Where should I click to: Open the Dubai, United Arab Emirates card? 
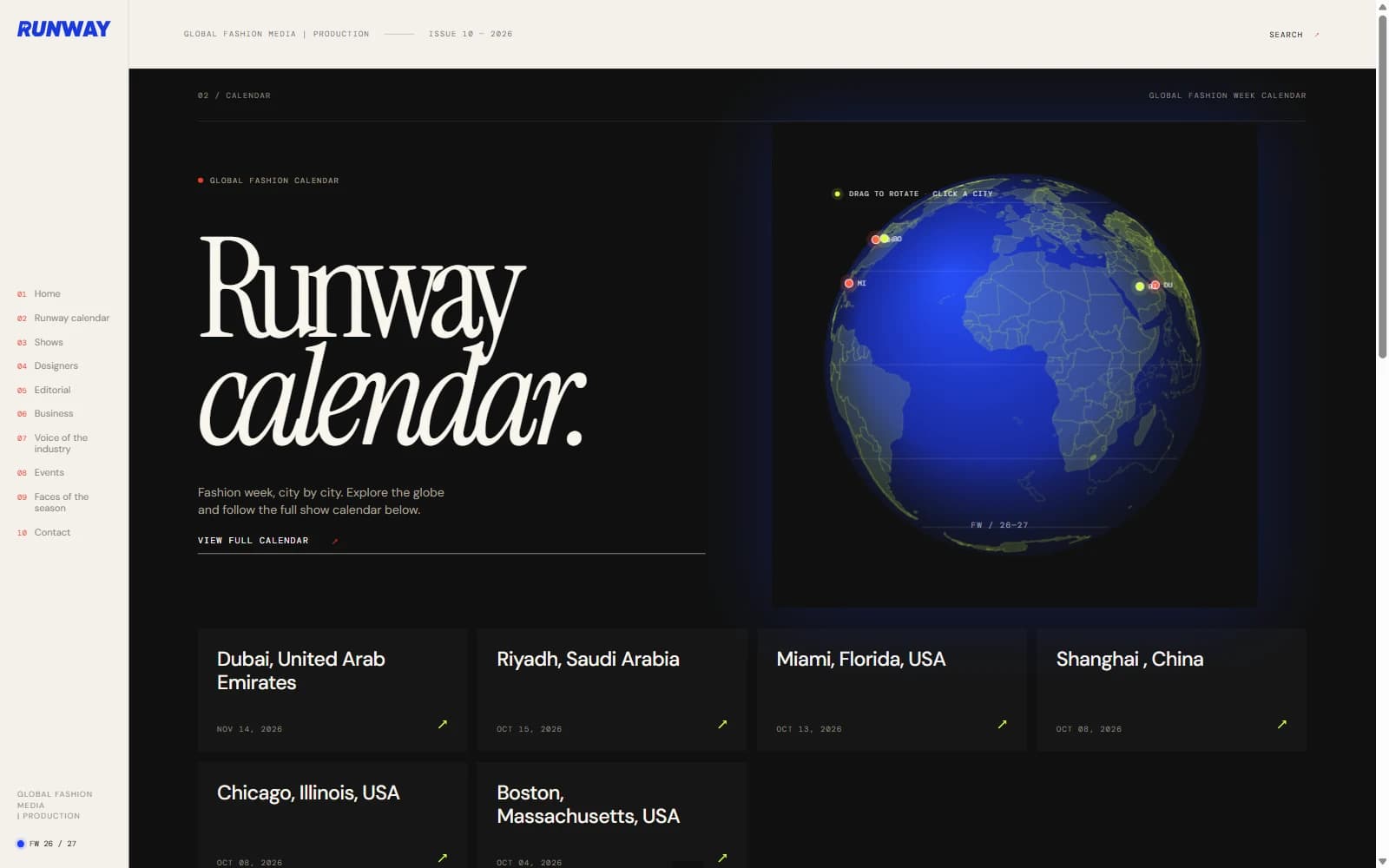[x=332, y=690]
